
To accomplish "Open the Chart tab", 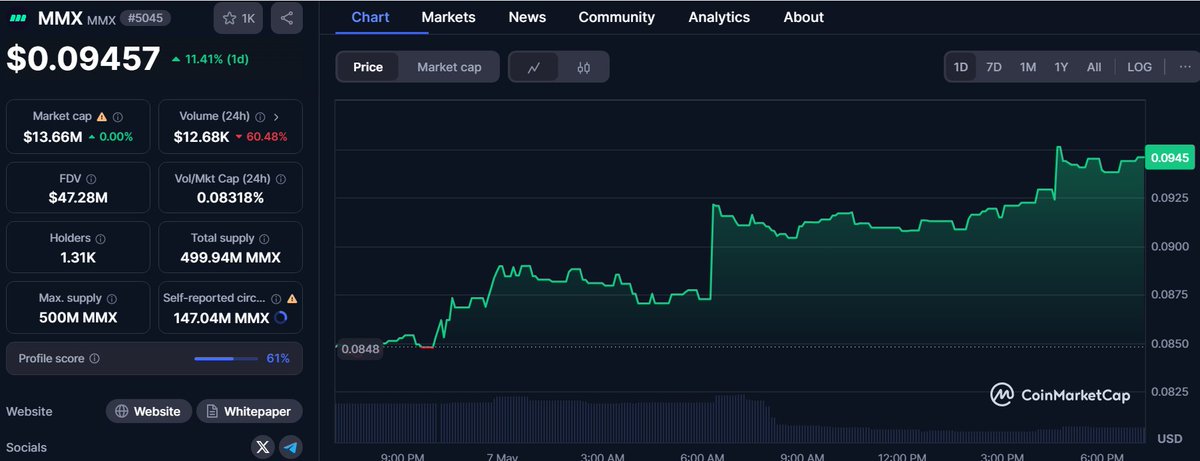I will click(x=370, y=17).
